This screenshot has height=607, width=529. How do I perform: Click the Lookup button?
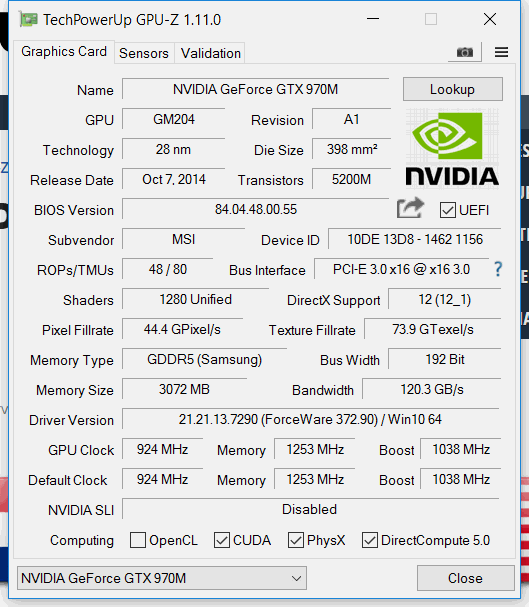tap(453, 89)
